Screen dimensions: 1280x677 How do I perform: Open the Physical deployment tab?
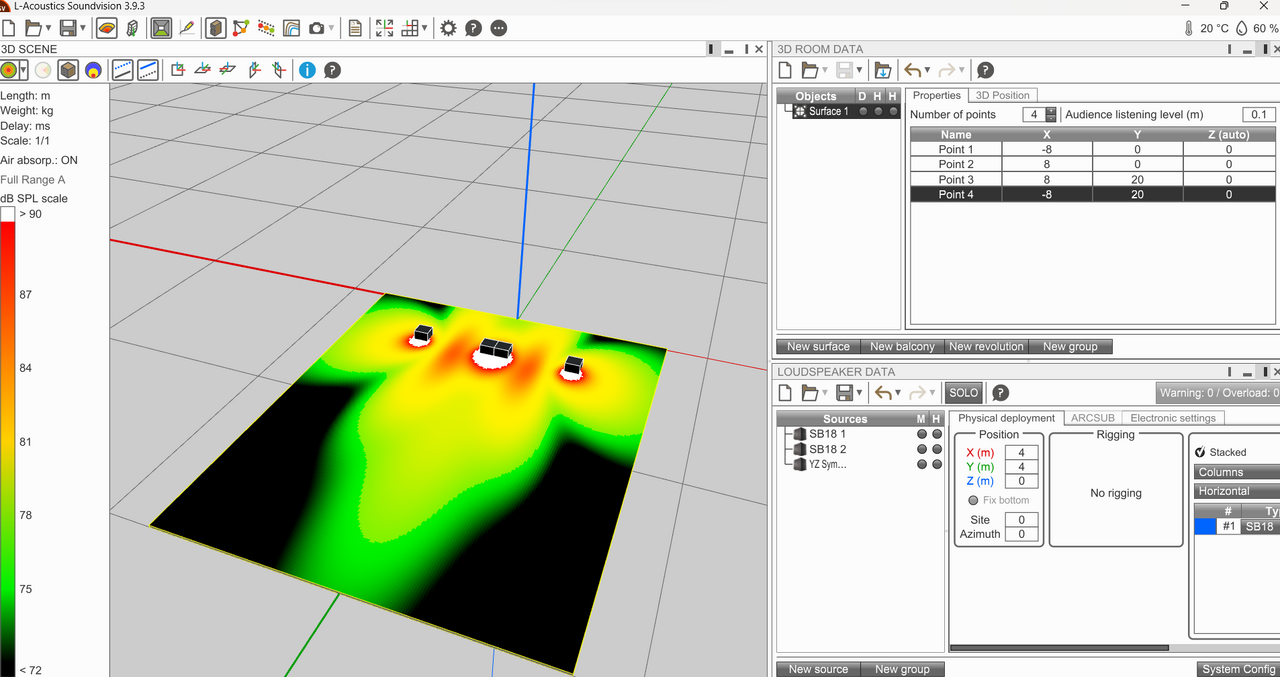coord(1006,418)
